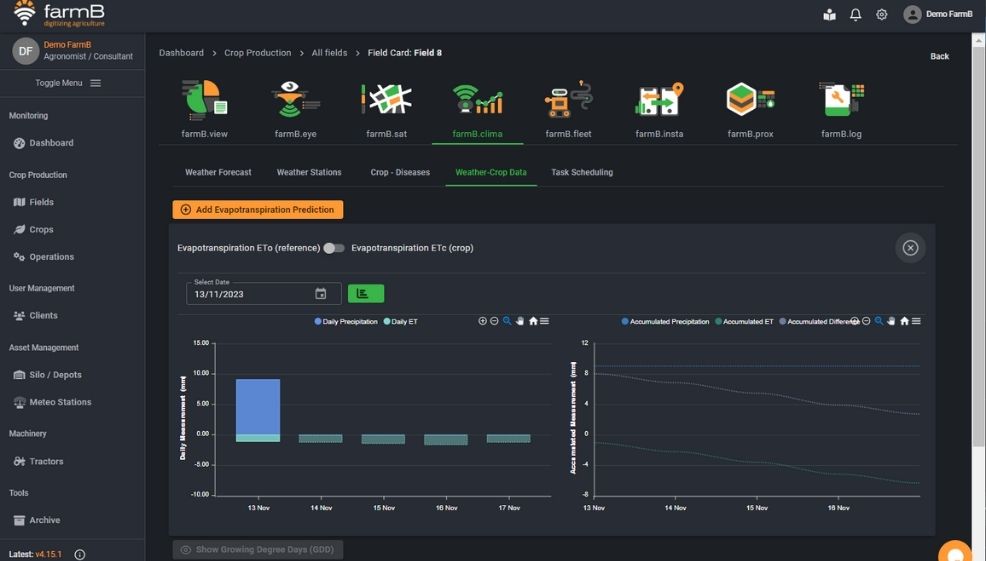Open Archive in sidebar
This screenshot has height=561, width=986.
click(36, 520)
